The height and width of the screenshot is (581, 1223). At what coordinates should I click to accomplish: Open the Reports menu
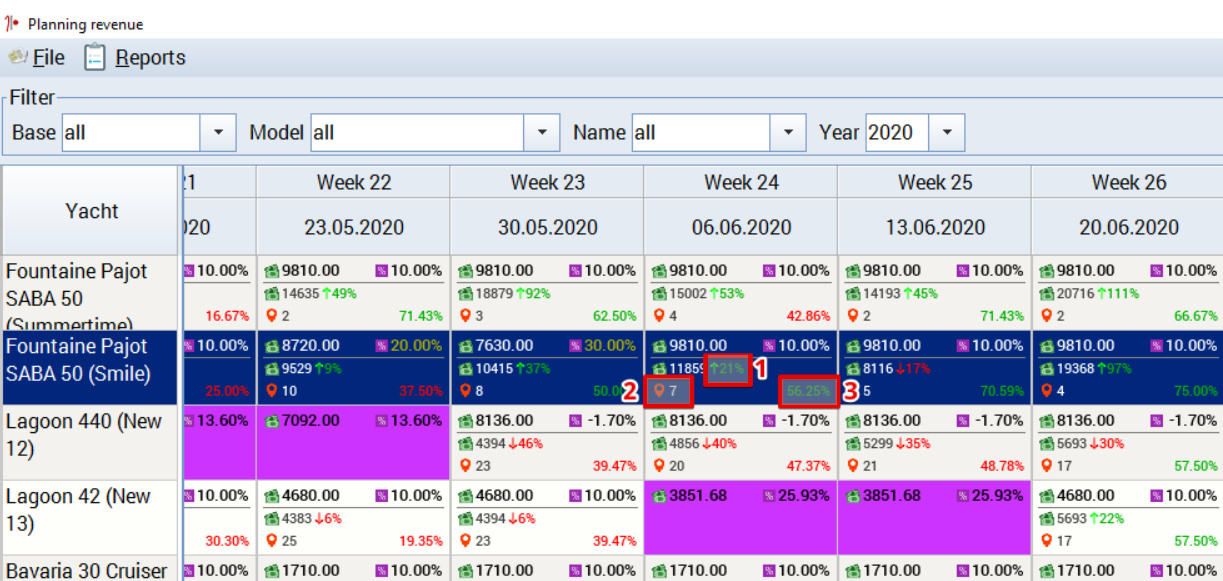click(135, 58)
